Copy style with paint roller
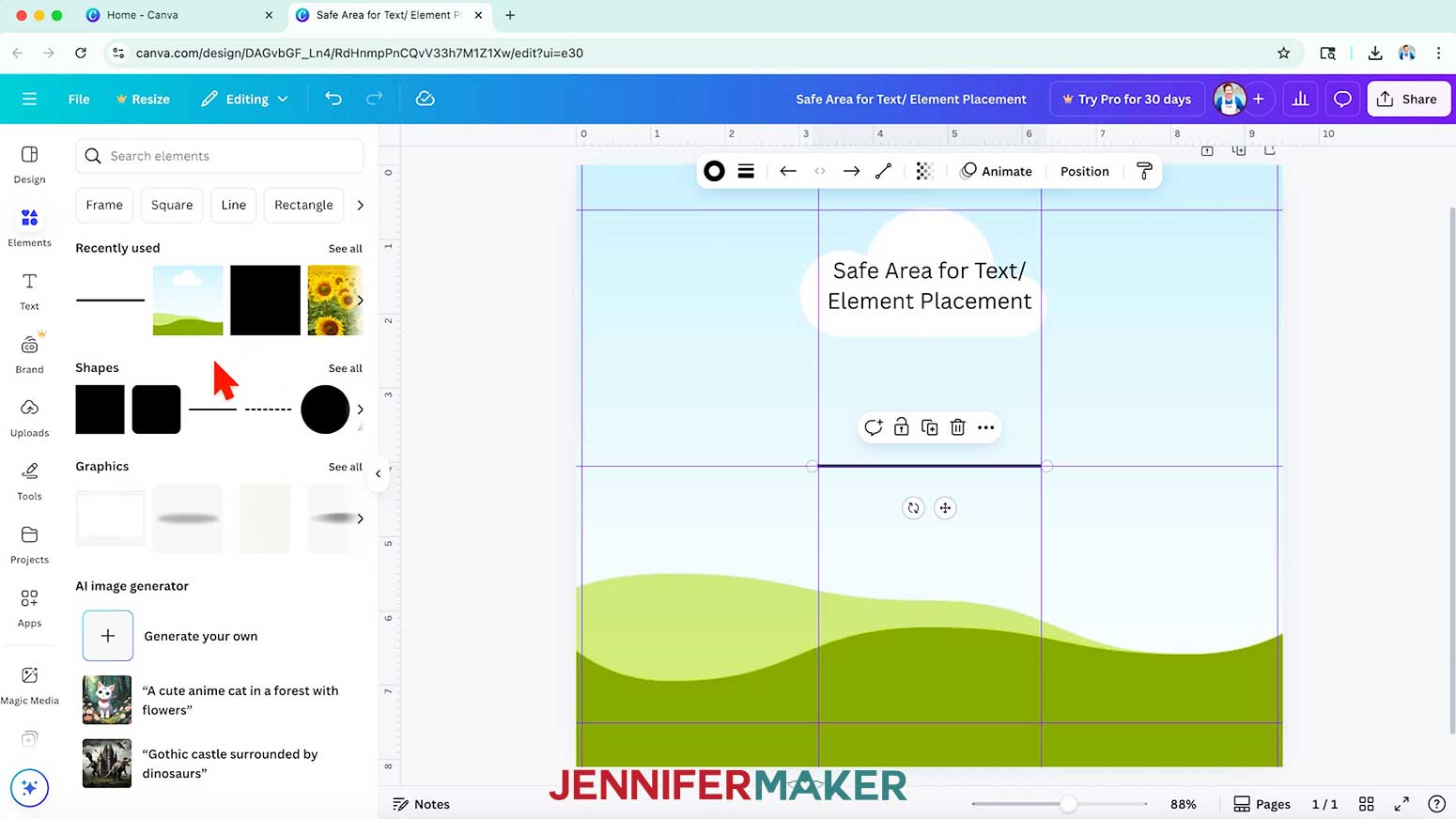Image resolution: width=1456 pixels, height=819 pixels. (1144, 171)
